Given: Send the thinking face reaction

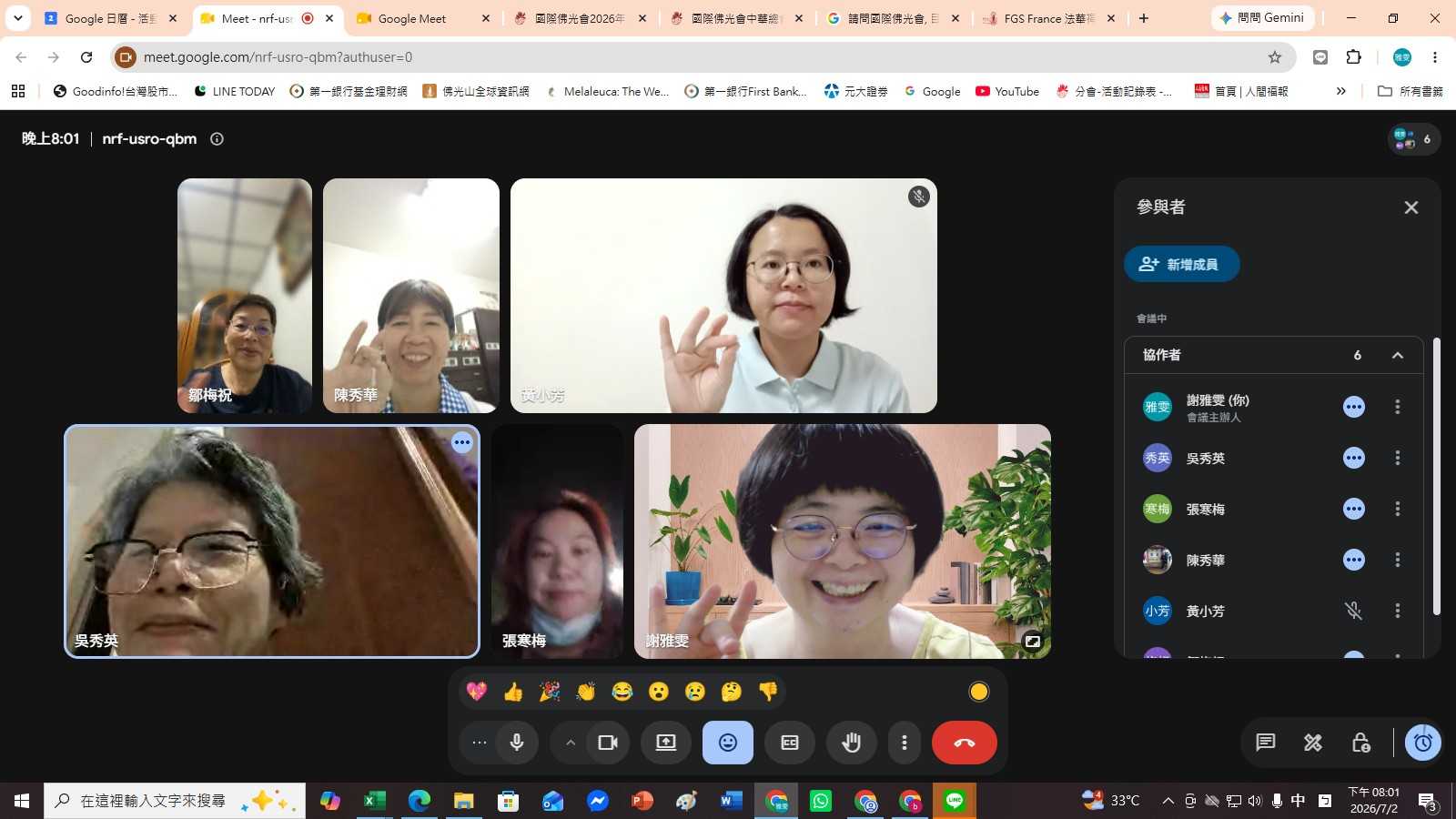Looking at the screenshot, I should [732, 692].
